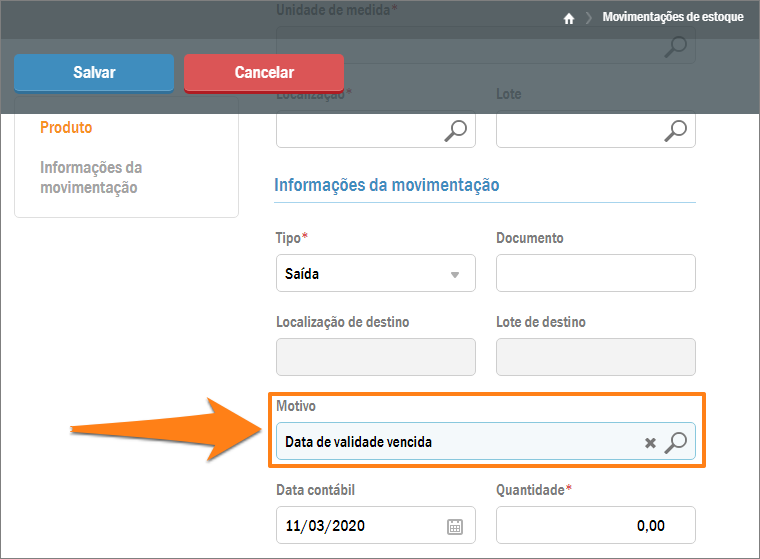Click the Lote search magnifier icon
The height and width of the screenshot is (559, 760).
pos(676,129)
